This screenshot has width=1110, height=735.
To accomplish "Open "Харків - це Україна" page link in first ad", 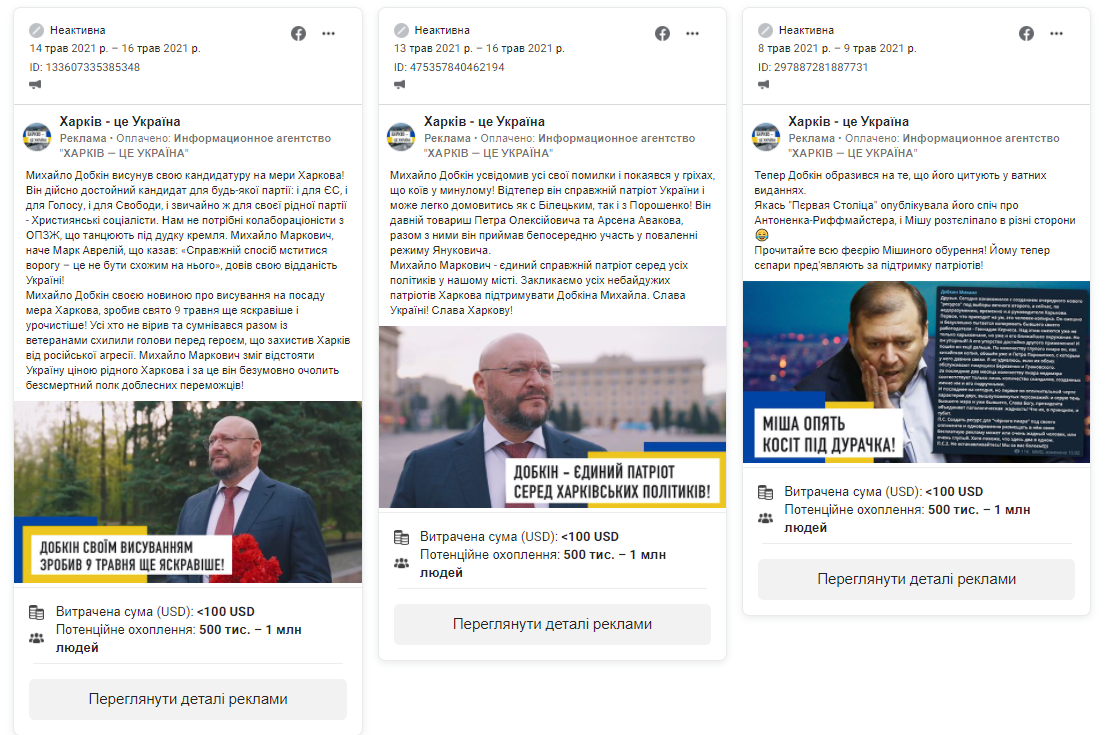I will tap(120, 121).
